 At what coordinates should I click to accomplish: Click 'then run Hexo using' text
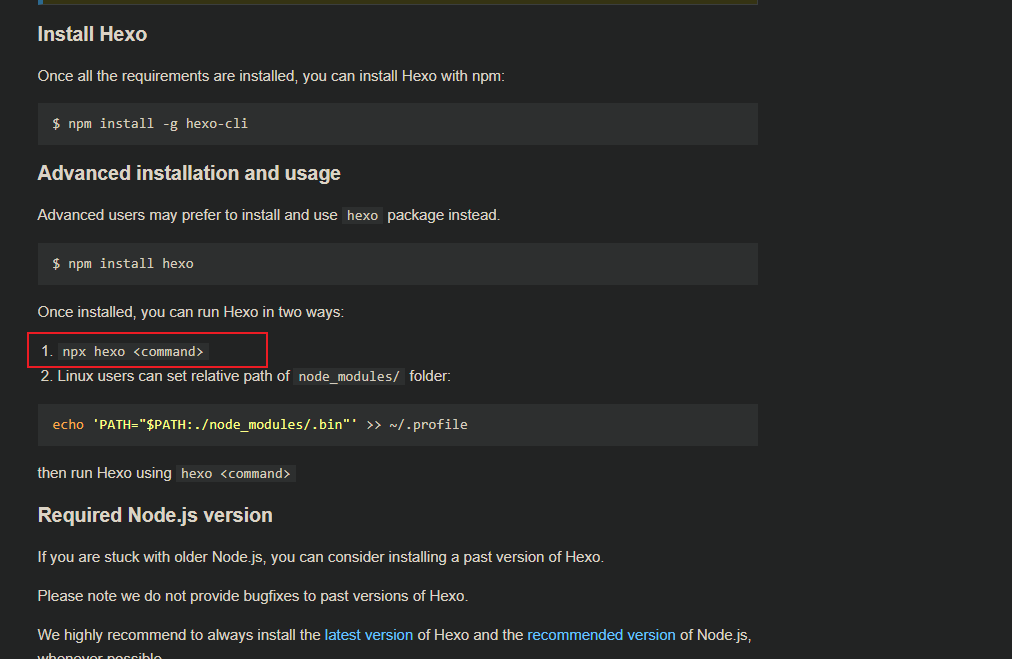[x=105, y=473]
